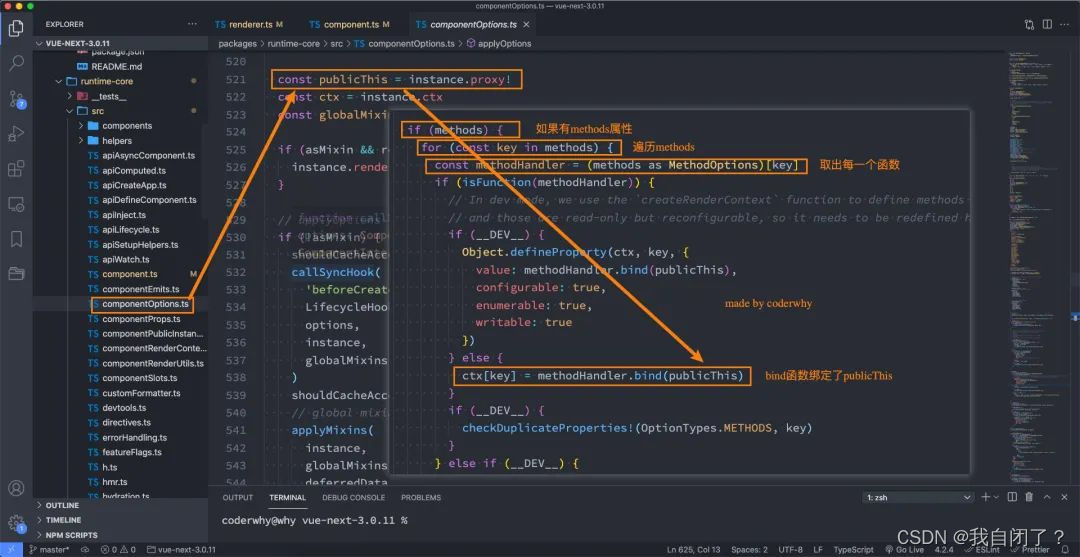
Task: Switch to the PROBLEMS panel tab
Action: (421, 497)
